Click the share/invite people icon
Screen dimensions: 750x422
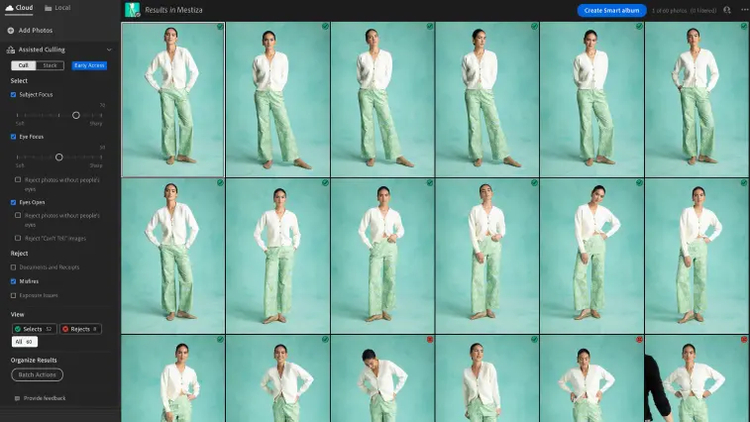click(x=727, y=10)
